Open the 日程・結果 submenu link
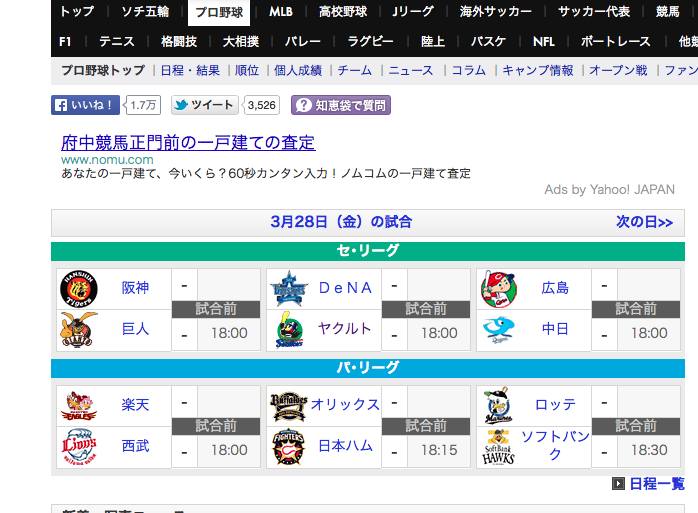This screenshot has width=698, height=513. [x=190, y=70]
